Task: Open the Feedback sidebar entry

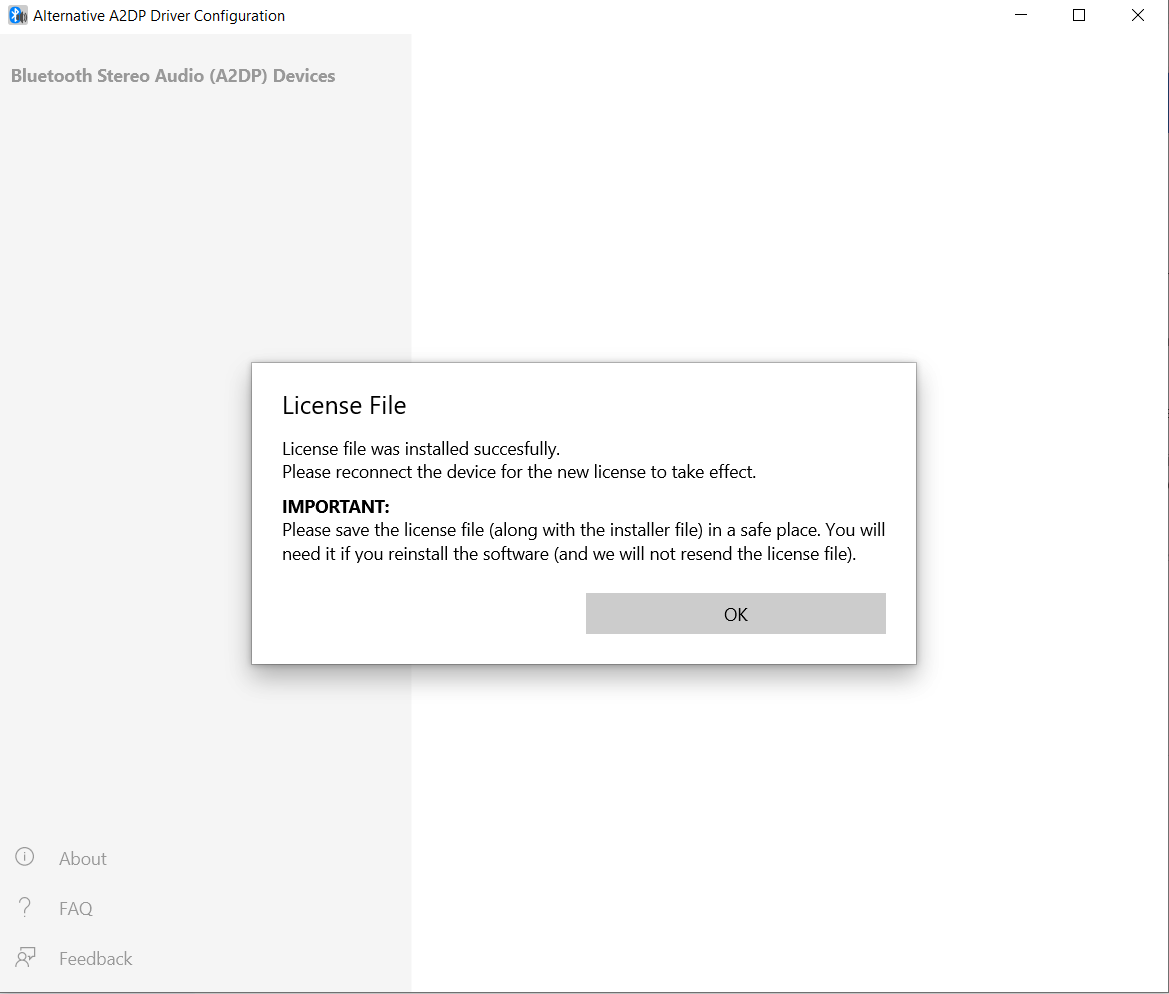Action: point(95,958)
